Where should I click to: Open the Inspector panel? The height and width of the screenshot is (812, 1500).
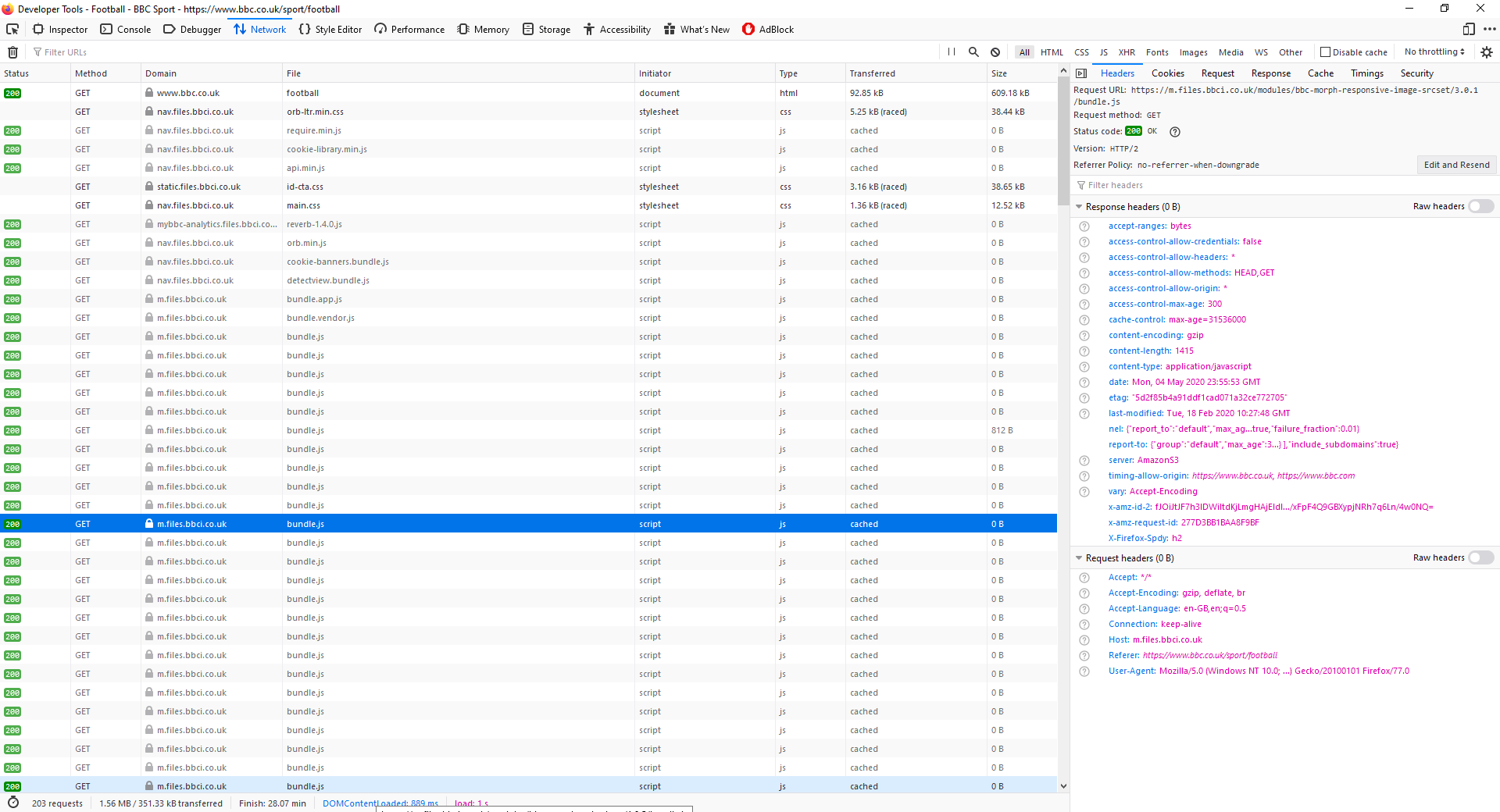coord(60,30)
